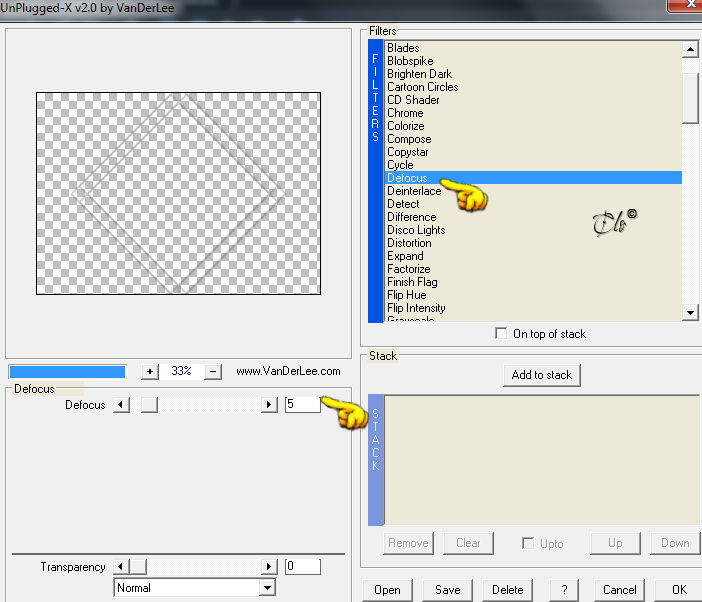Click filter list scroll down arrow
This screenshot has width=702, height=602.
690,312
